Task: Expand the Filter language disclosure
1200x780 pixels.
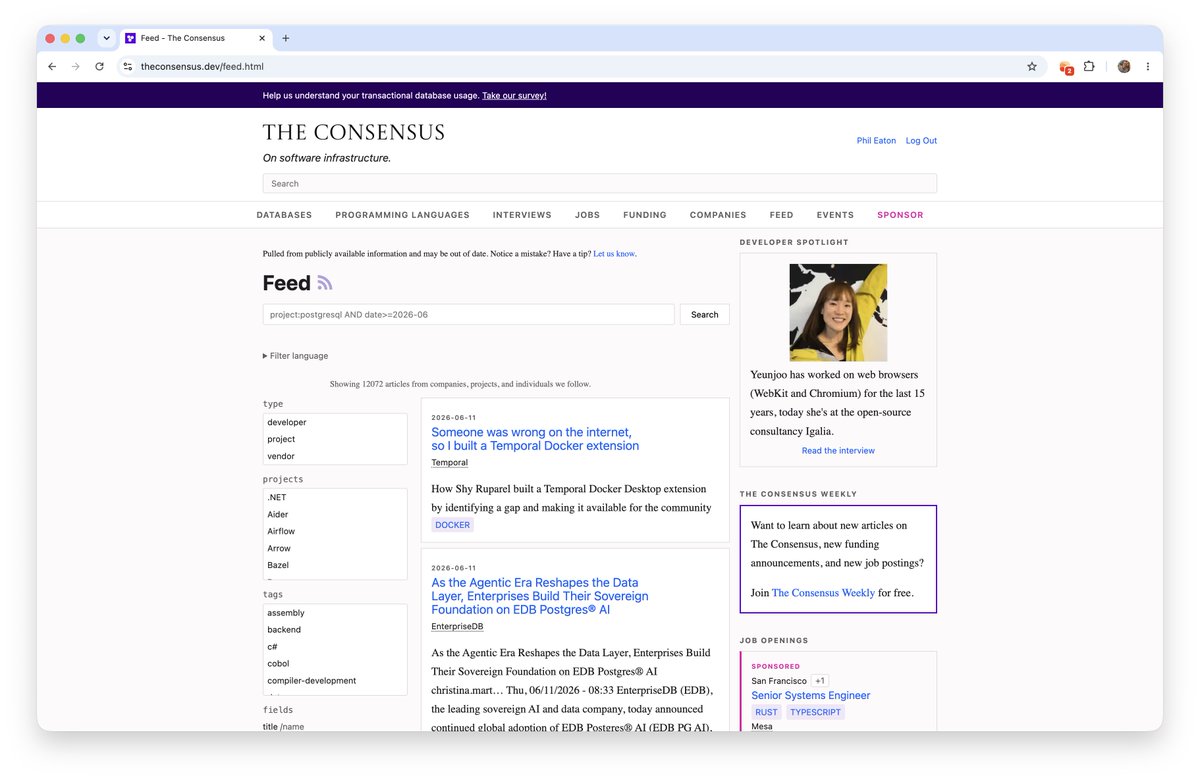Action: [295, 356]
